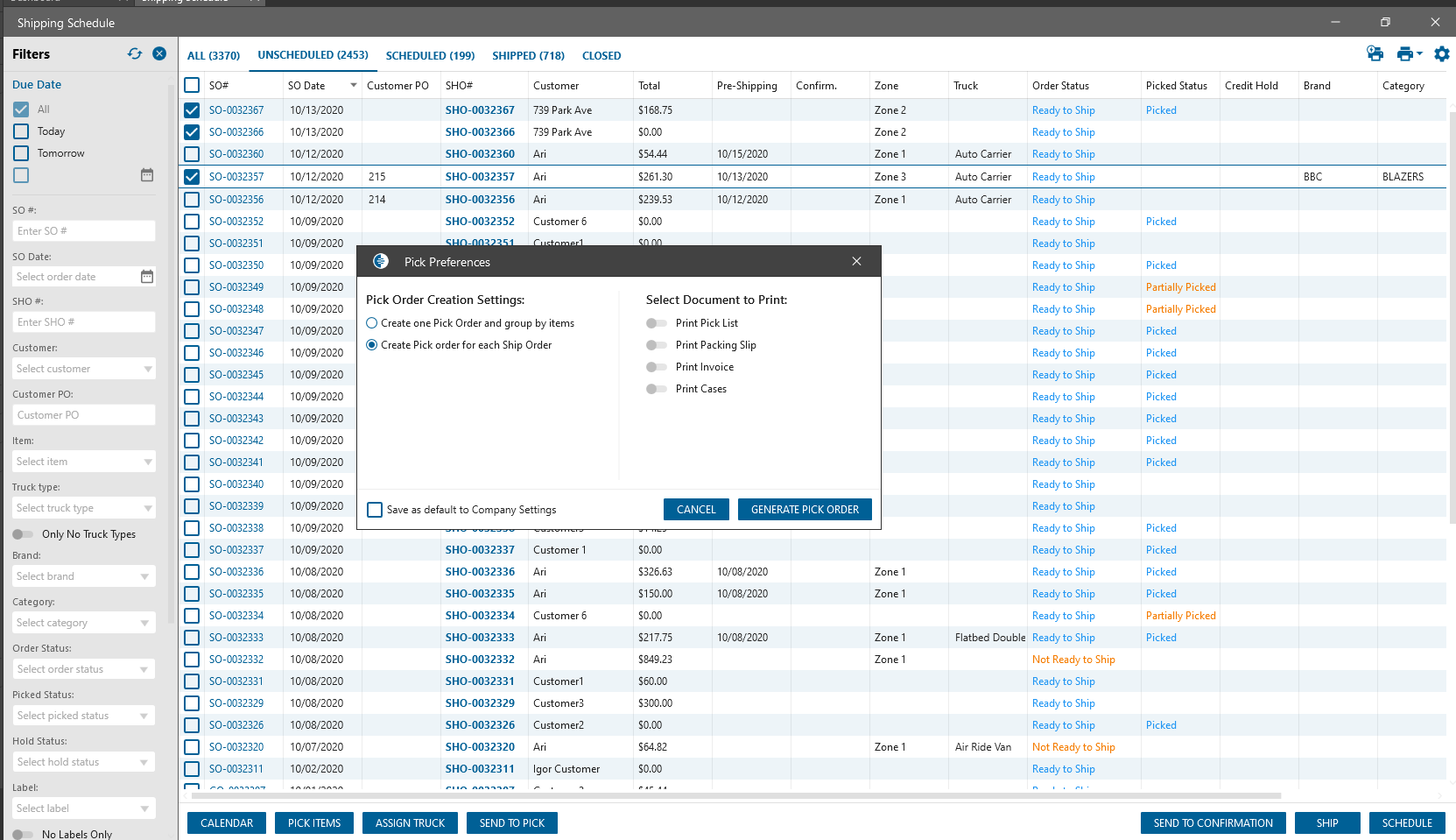The width and height of the screenshot is (1456, 840).
Task: Switch to the SCHEDULED (199) tab
Action: click(430, 55)
